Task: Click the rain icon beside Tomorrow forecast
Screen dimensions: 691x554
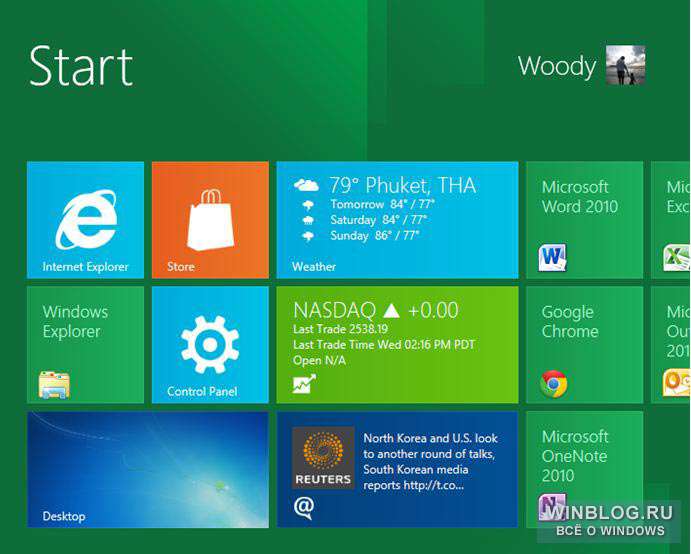Action: 308,205
